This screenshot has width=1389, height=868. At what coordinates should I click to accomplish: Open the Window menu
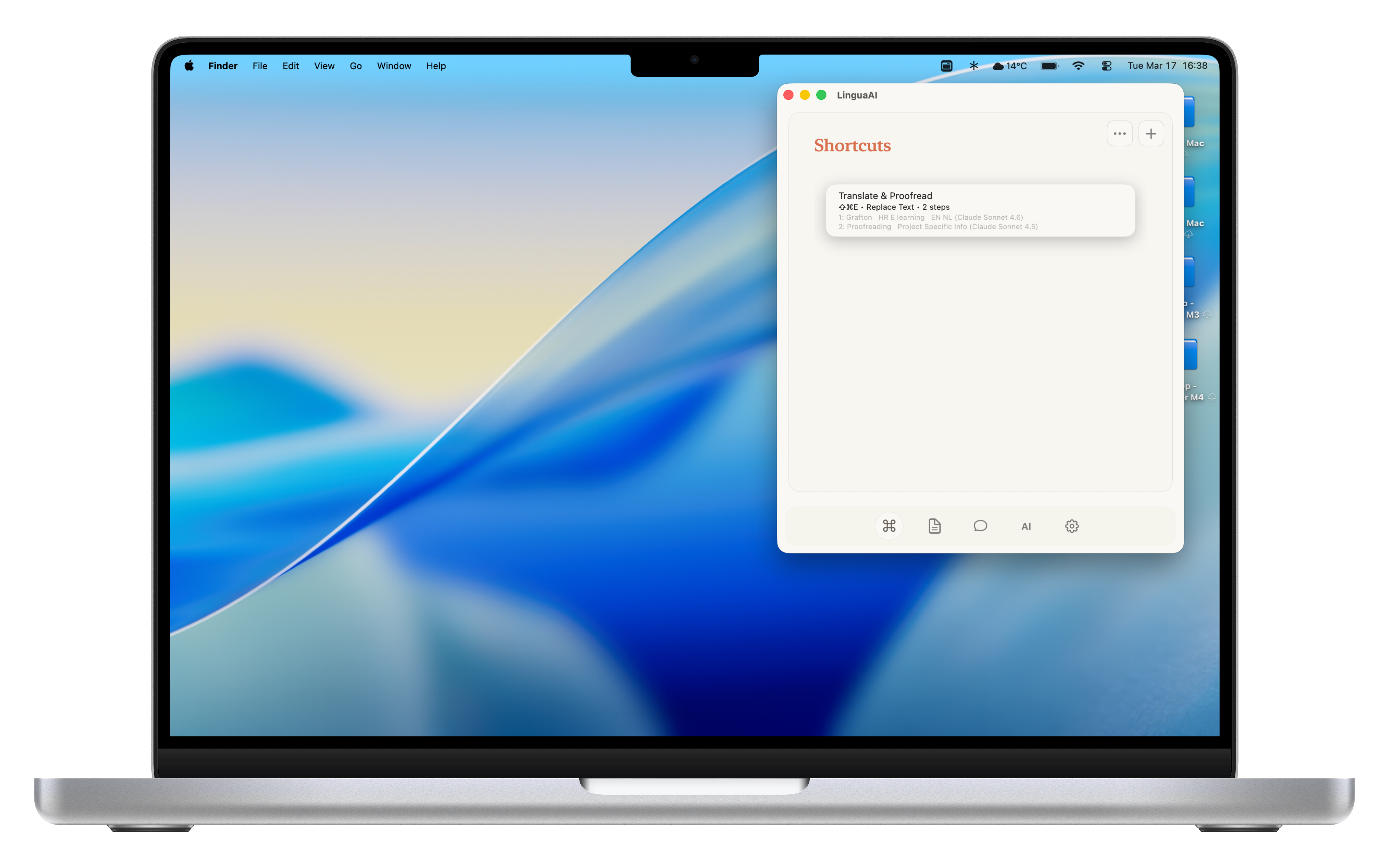394,66
